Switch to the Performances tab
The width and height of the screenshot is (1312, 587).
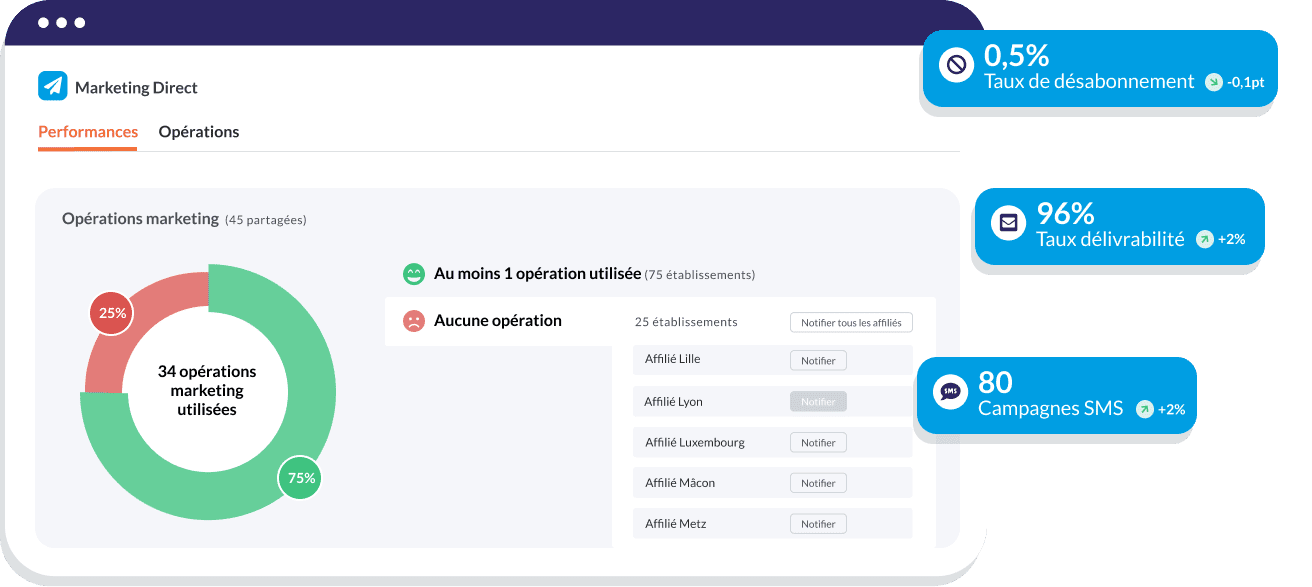(88, 132)
